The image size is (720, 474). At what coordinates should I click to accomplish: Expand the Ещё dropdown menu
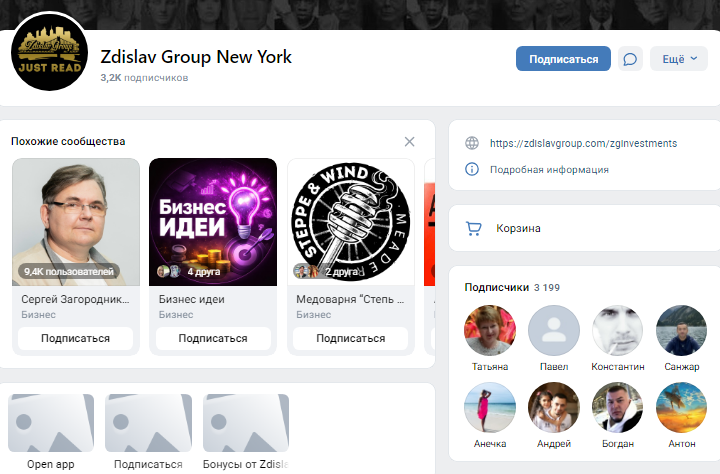[x=679, y=59]
